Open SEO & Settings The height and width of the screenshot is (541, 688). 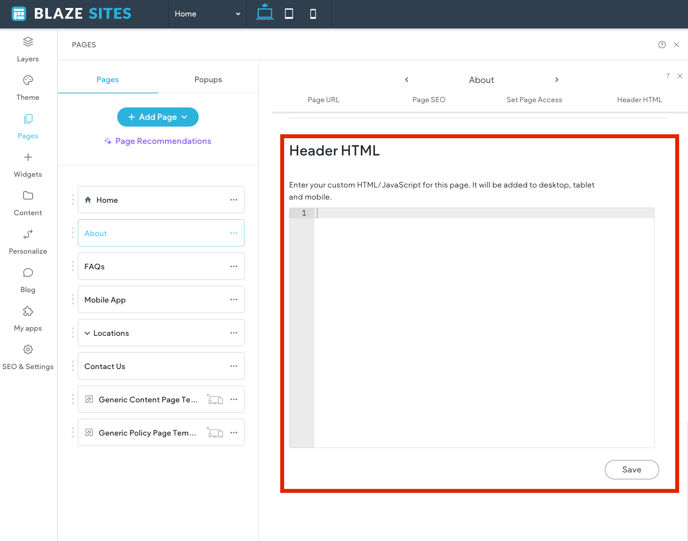click(28, 357)
